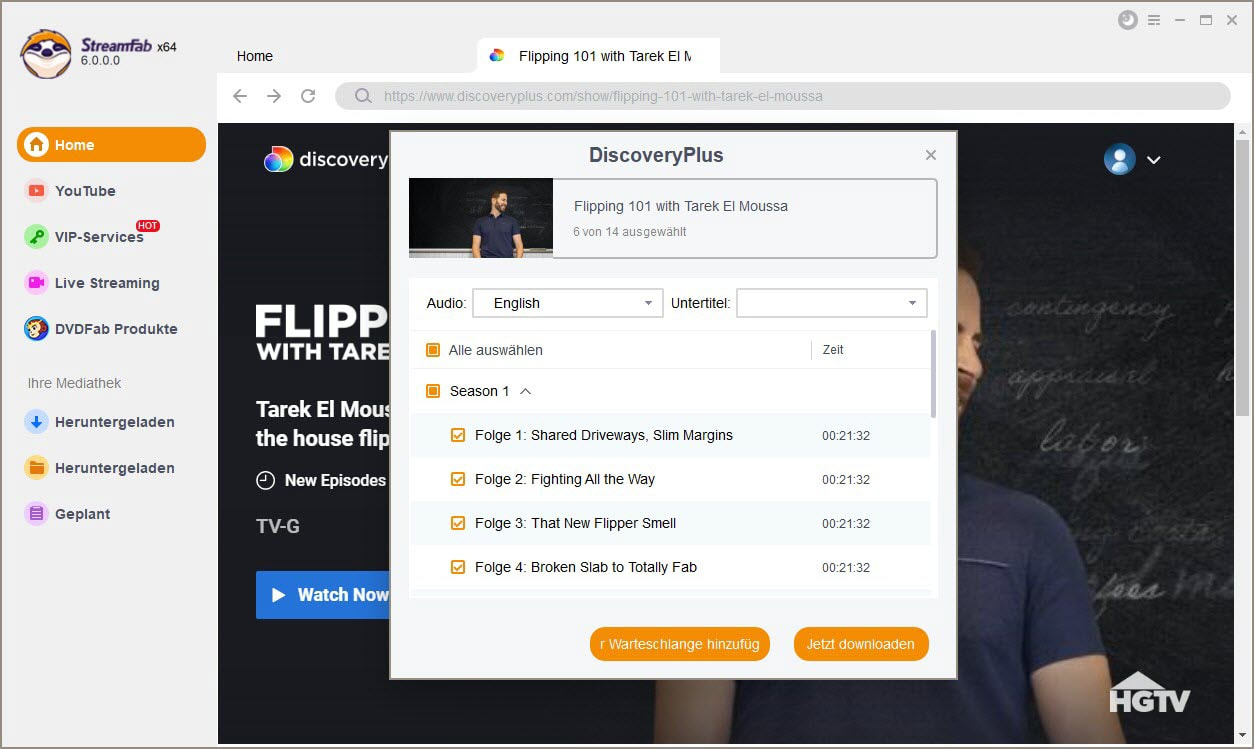Open the Home sidebar item

(x=111, y=145)
